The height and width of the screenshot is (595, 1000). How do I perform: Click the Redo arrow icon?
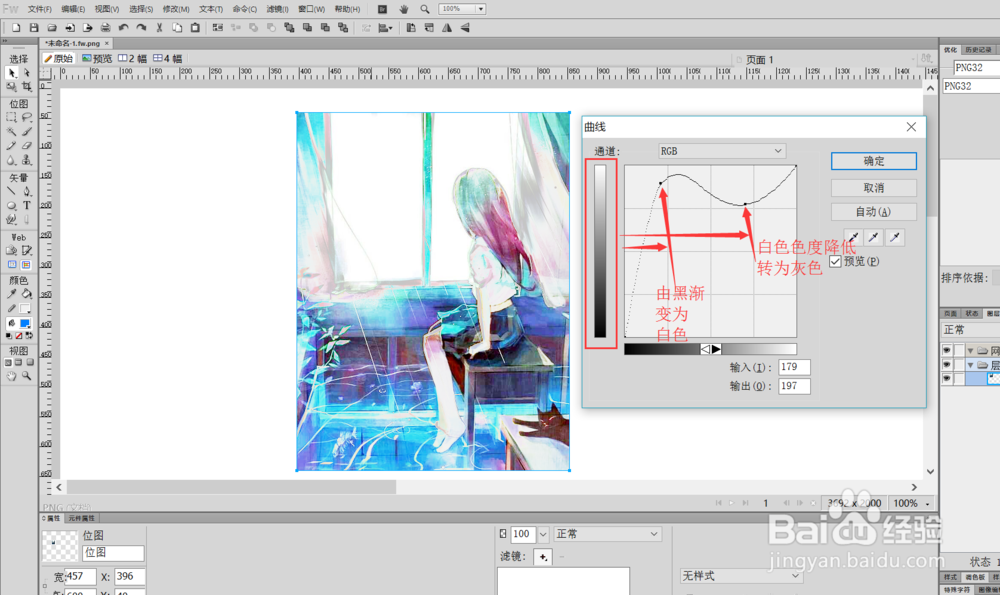click(141, 27)
